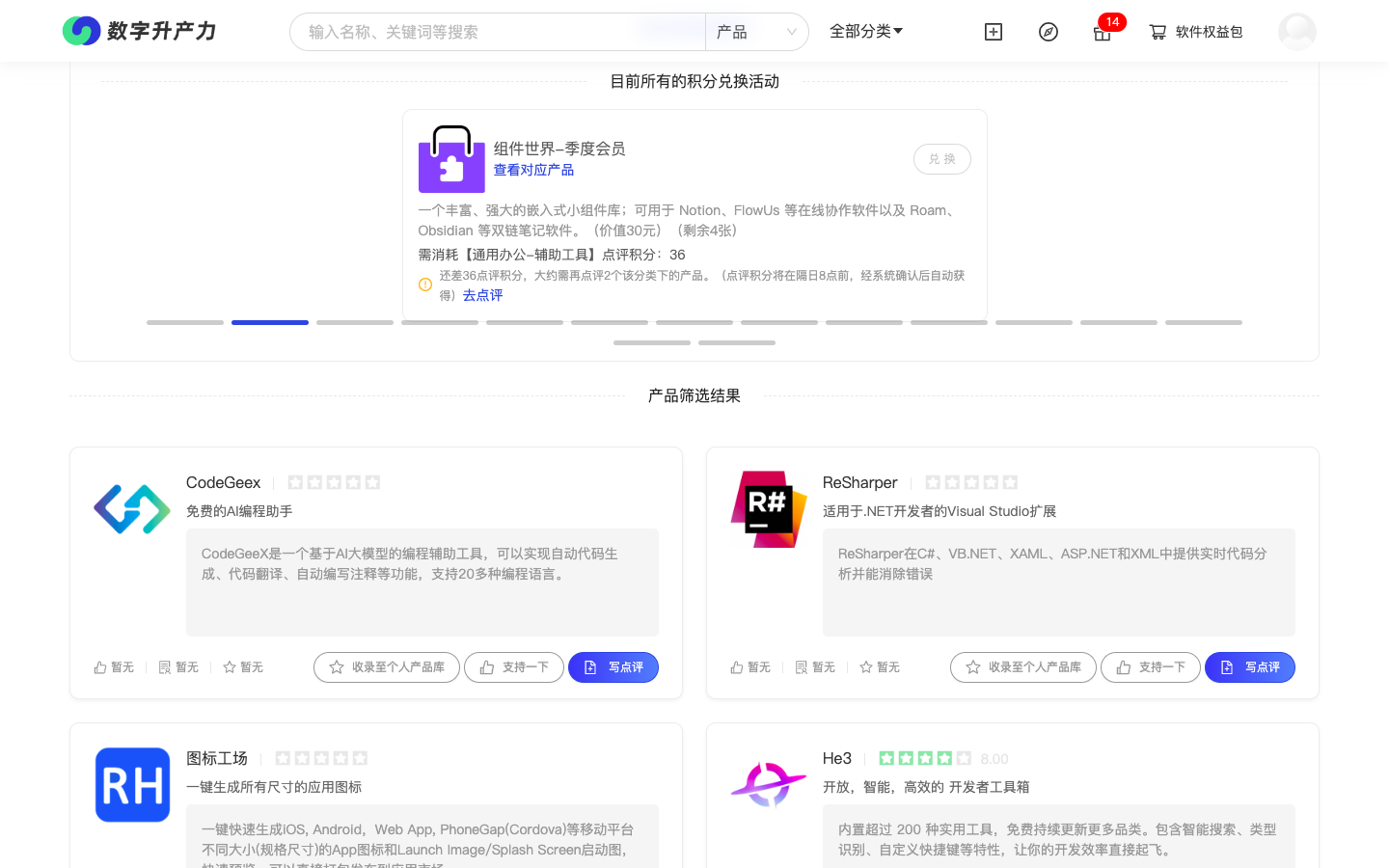Image resolution: width=1389 pixels, height=868 pixels.
Task: Click He3 green rating stars
Action: click(925, 758)
